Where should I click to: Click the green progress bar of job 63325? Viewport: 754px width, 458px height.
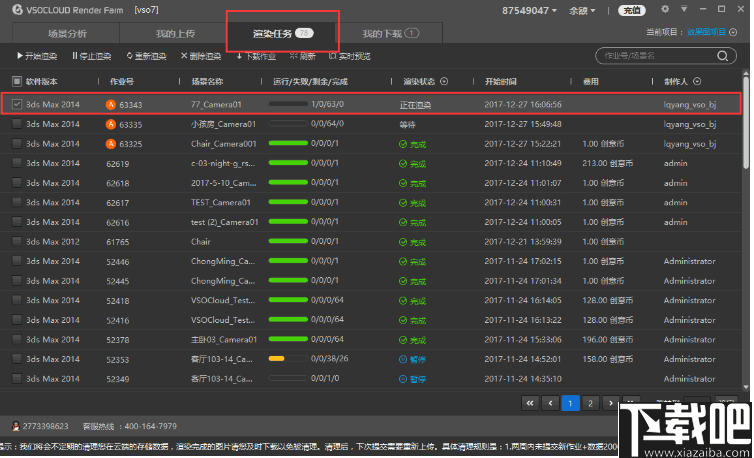pos(288,143)
